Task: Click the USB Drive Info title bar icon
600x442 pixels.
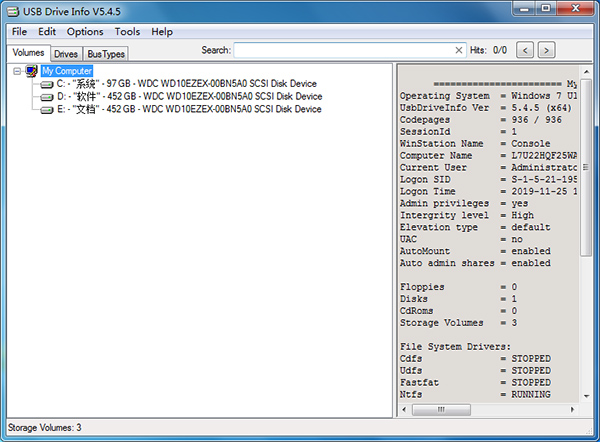Action: click(13, 12)
